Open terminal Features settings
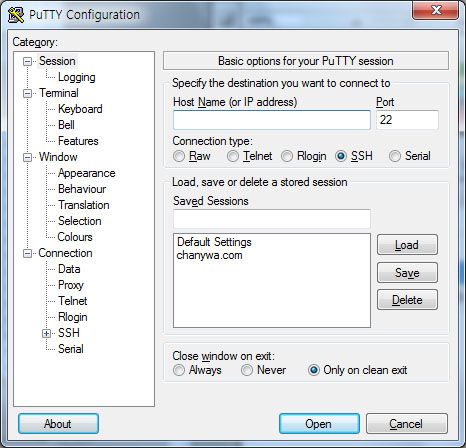The image size is (466, 448). pyautogui.click(x=78, y=141)
